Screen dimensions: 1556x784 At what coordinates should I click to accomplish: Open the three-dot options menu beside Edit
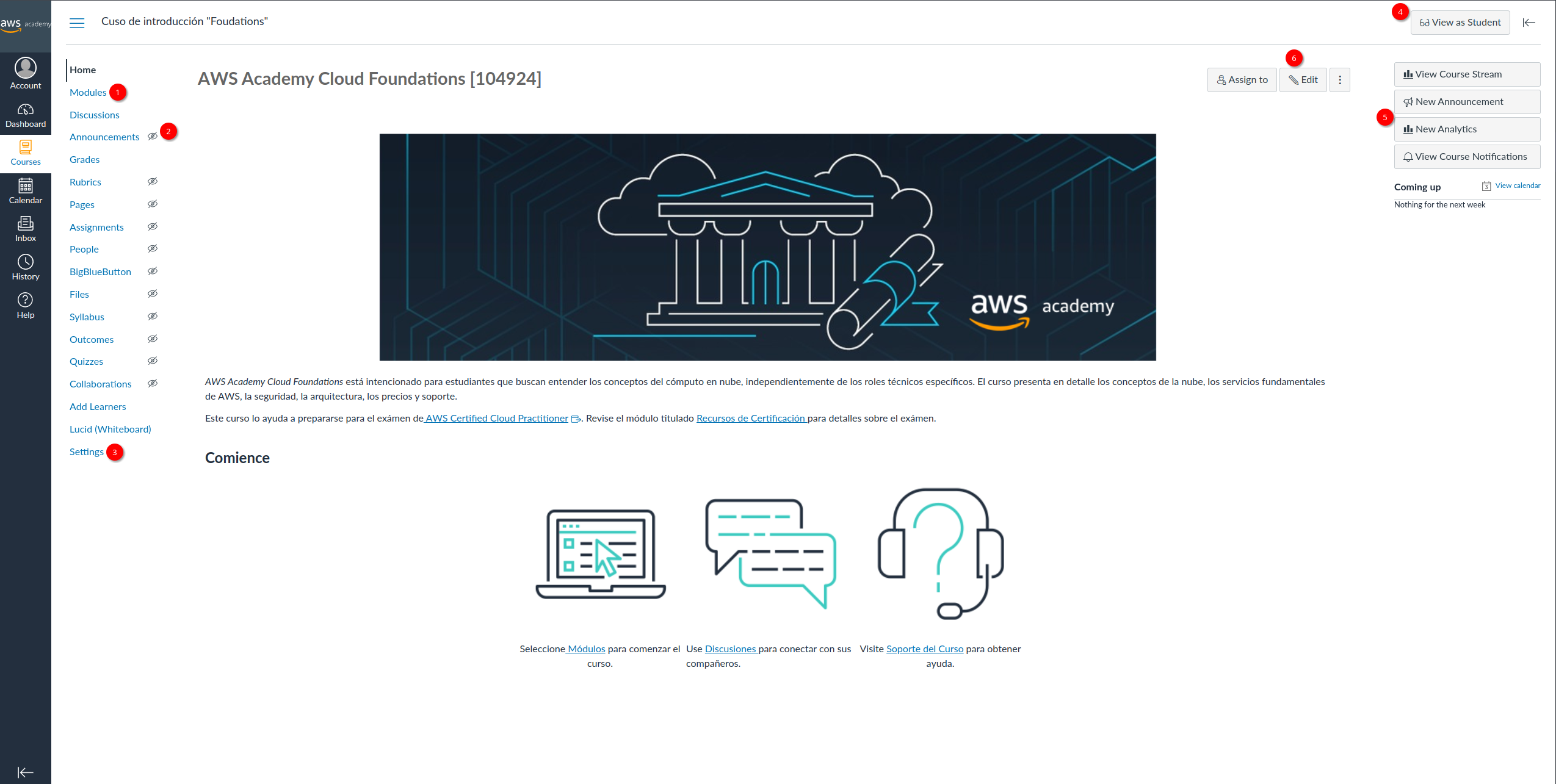pyautogui.click(x=1340, y=80)
